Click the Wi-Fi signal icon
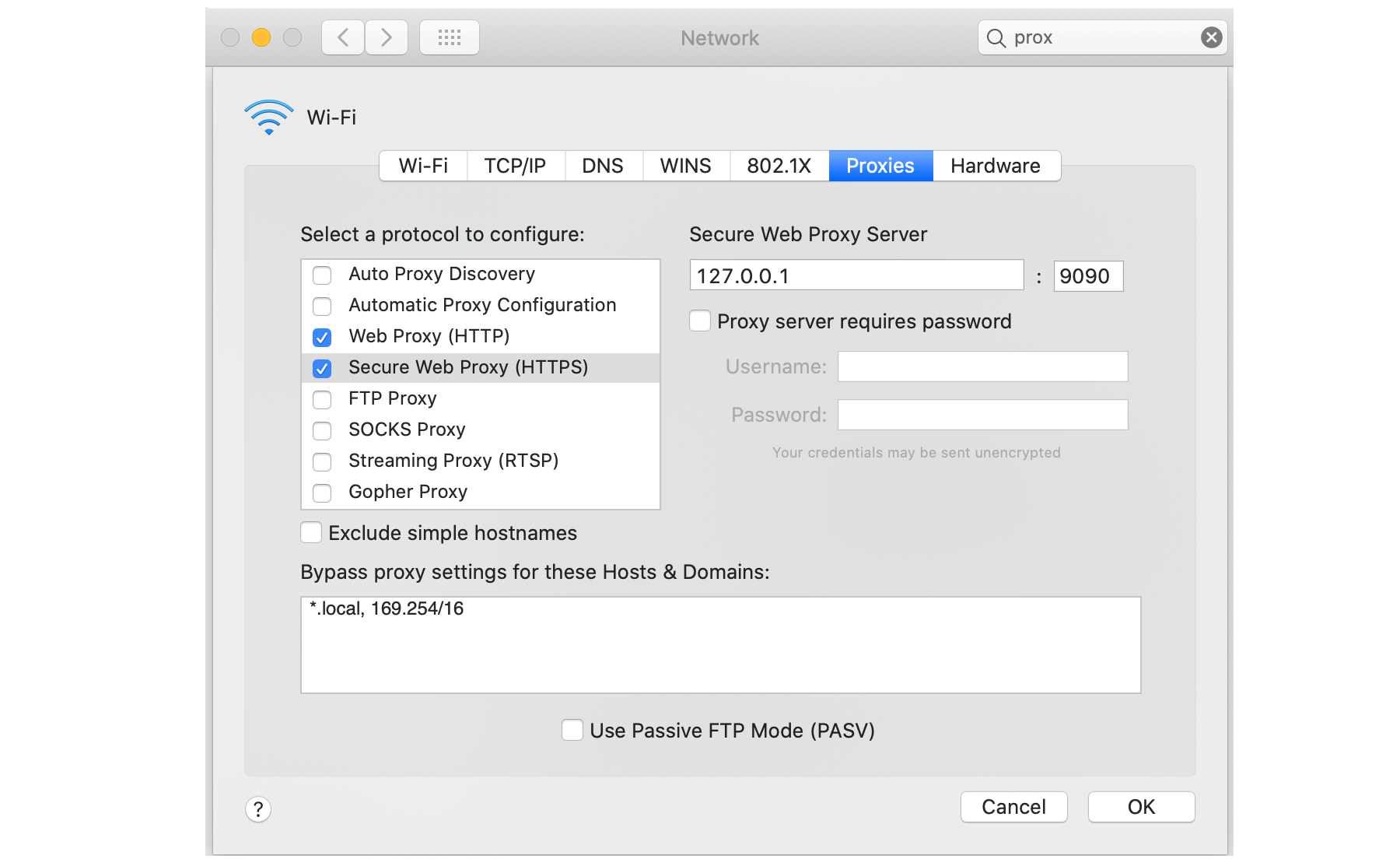Image resolution: width=1400 pixels, height=859 pixels. (x=269, y=117)
